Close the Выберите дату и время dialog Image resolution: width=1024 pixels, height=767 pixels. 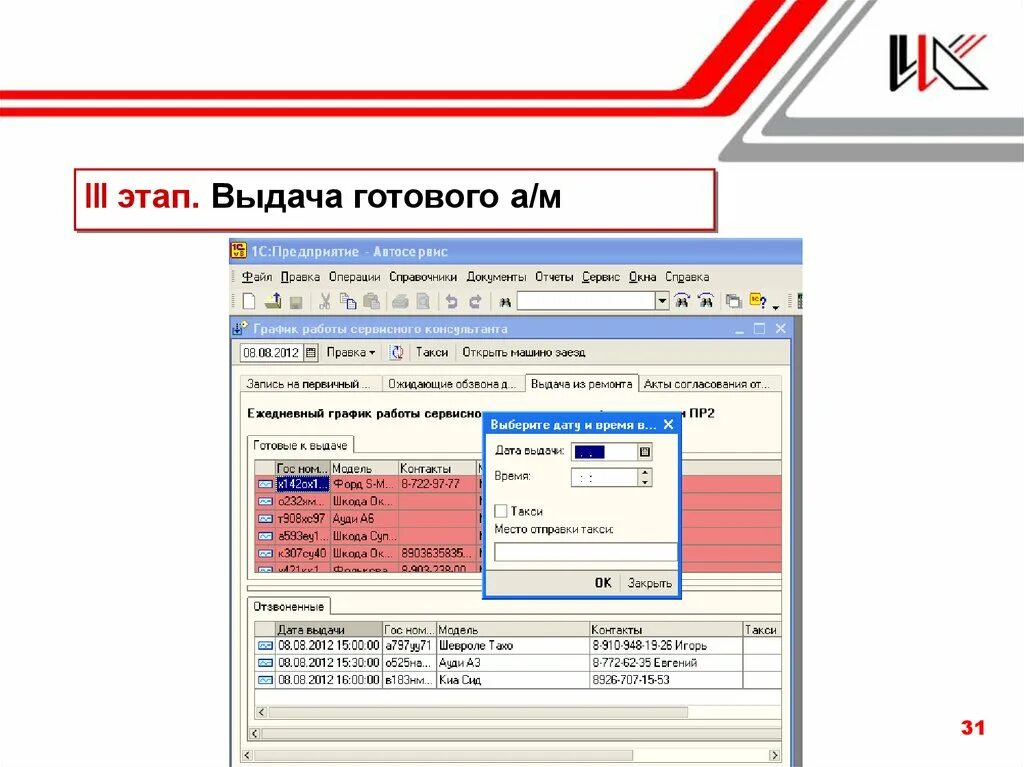coord(668,425)
